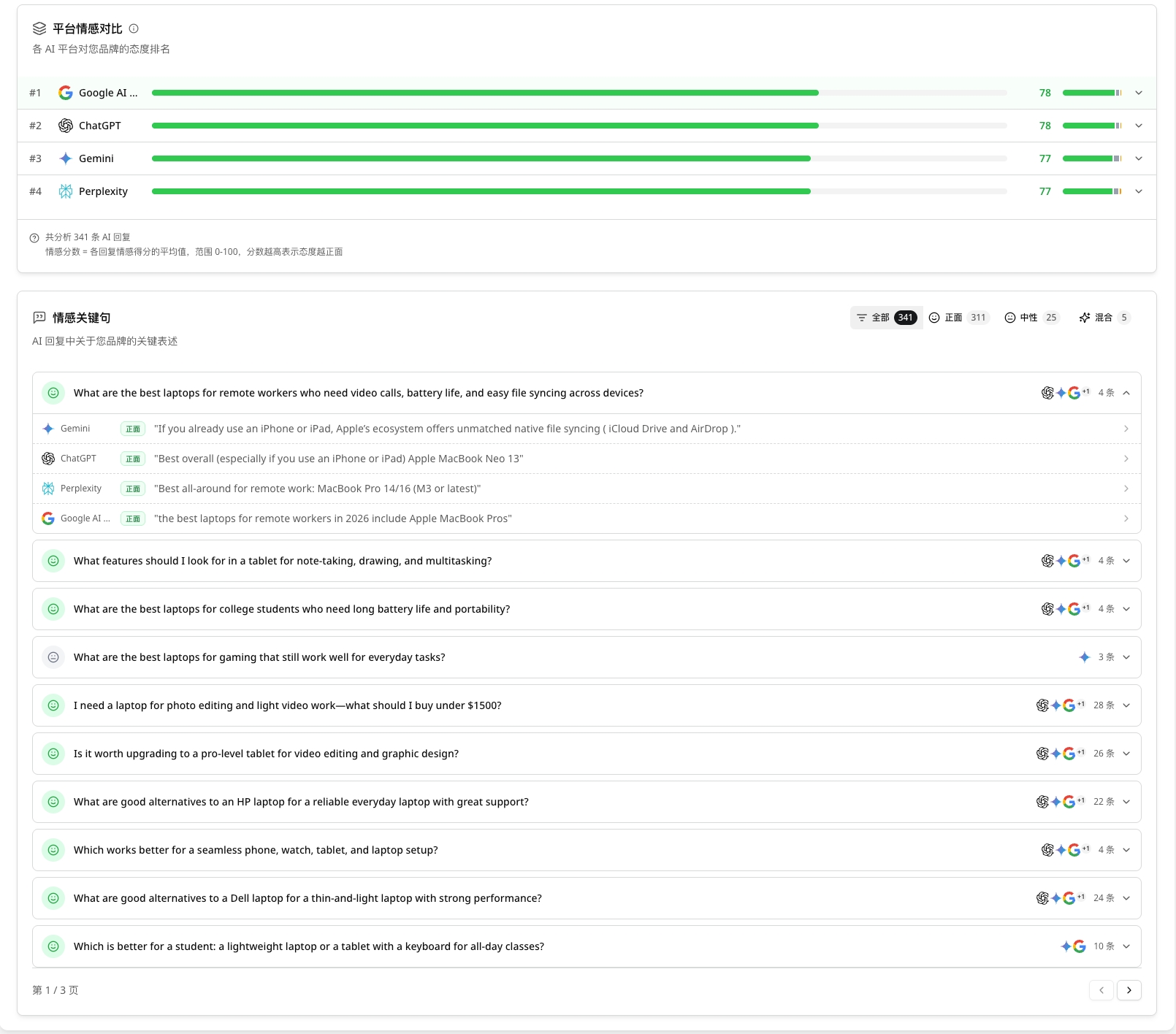
Task: Expand the photo editing under $1500 question
Action: [1126, 705]
